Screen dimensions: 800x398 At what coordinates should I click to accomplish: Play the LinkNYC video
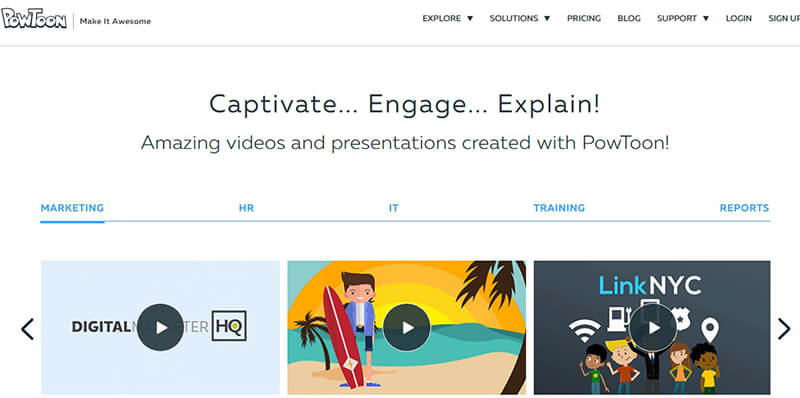coord(653,327)
